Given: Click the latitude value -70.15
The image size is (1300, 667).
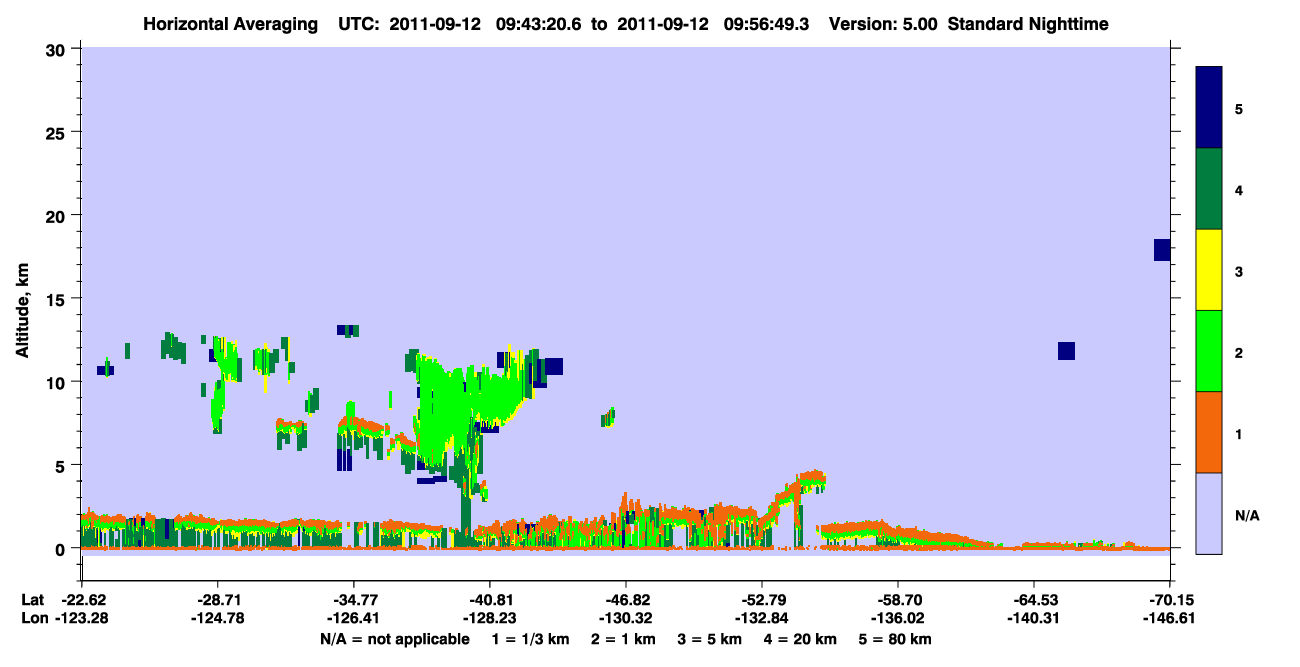Looking at the screenshot, I should click(x=1169, y=600).
